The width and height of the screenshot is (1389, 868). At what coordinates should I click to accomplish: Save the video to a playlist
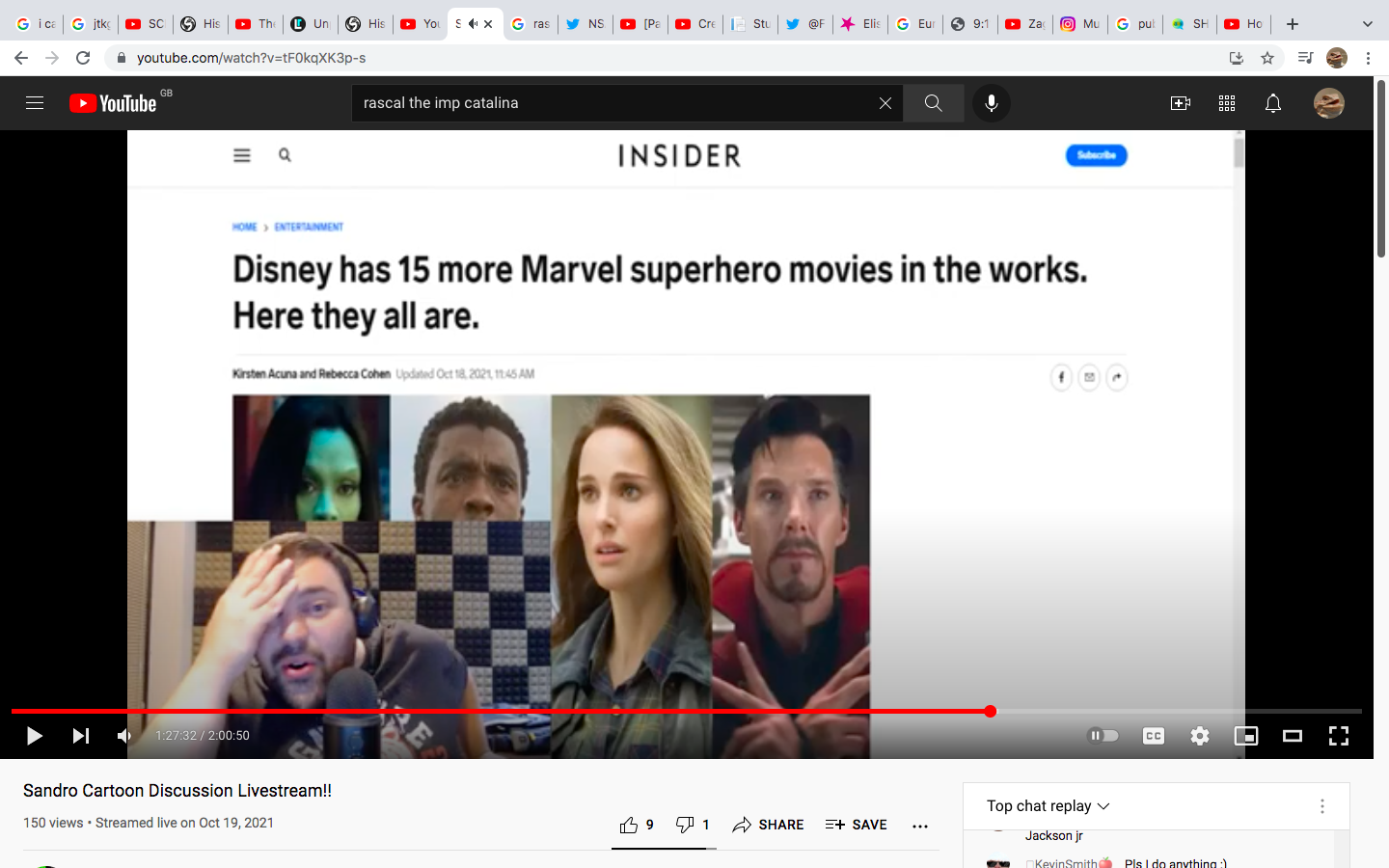pyautogui.click(x=857, y=825)
